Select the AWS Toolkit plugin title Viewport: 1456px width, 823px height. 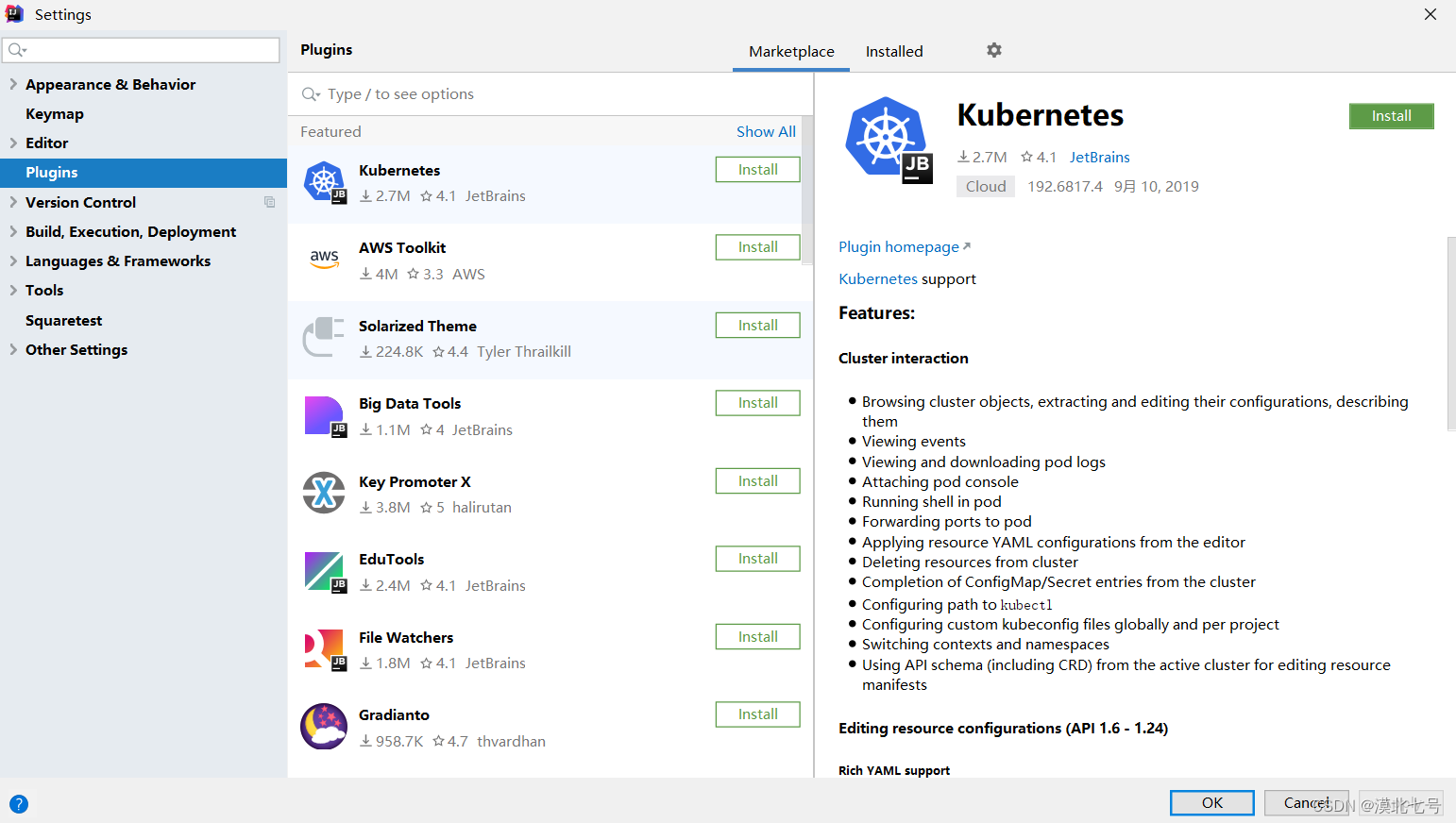point(402,248)
